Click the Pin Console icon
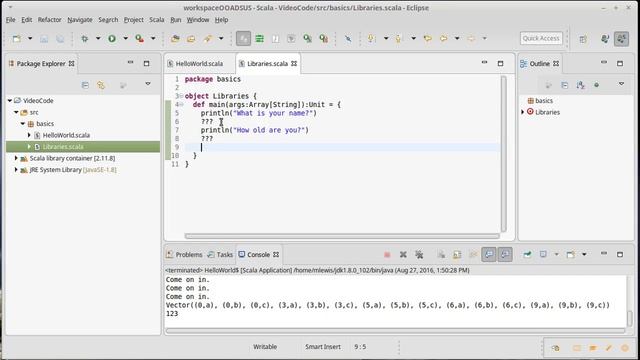Viewport: 640px width, 360px height. pyautogui.click(x=527, y=255)
